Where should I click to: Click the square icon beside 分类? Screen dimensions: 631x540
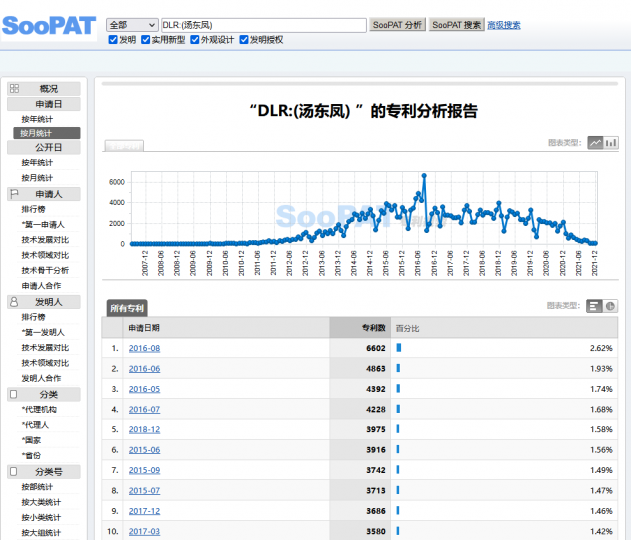point(13,394)
